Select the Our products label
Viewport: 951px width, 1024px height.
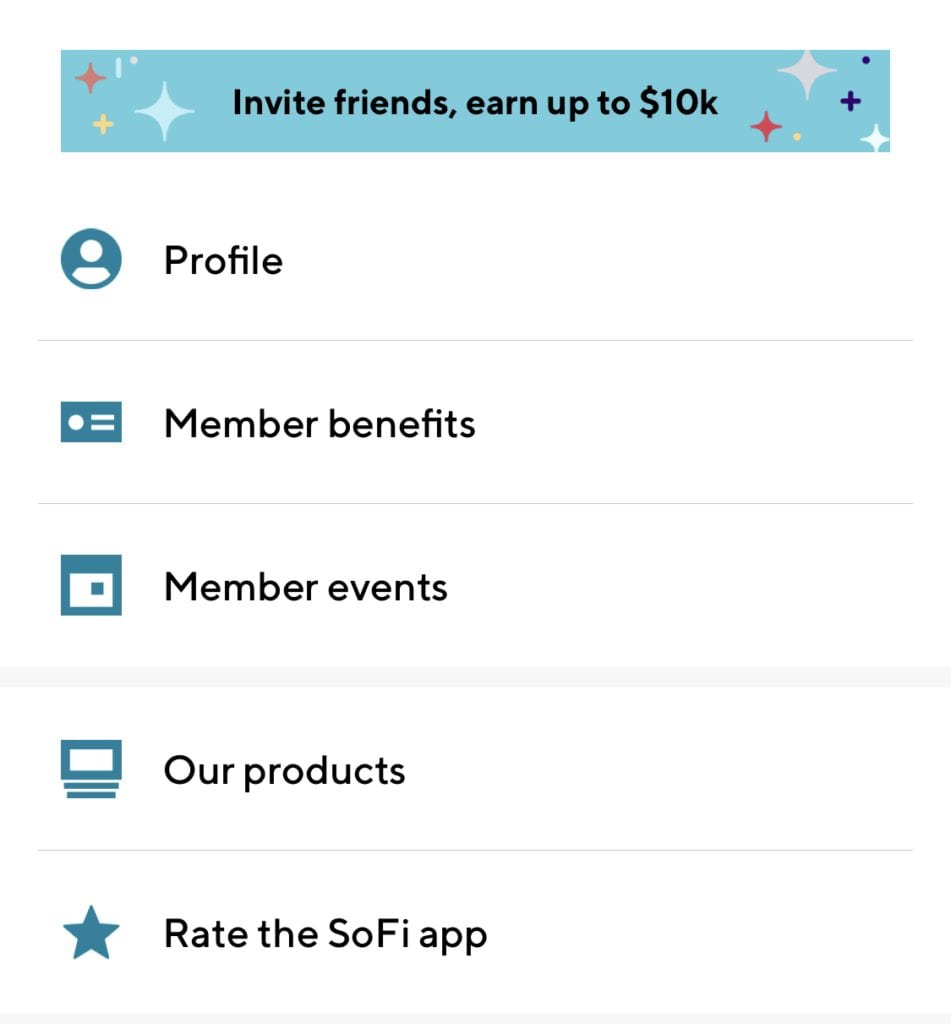pyautogui.click(x=284, y=770)
